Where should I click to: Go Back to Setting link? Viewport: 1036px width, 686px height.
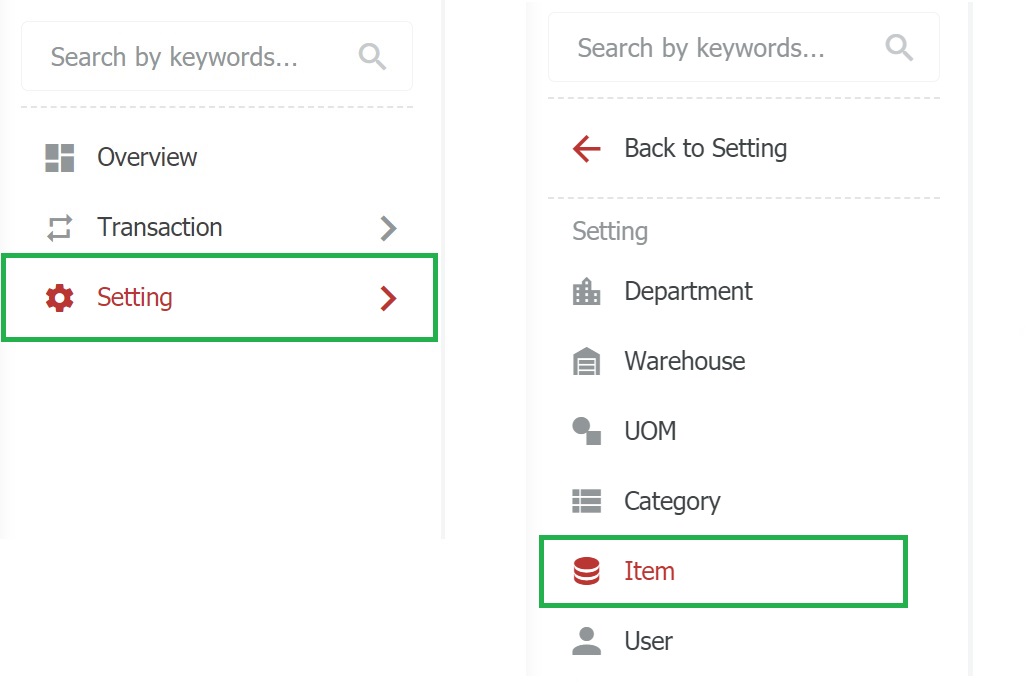705,149
